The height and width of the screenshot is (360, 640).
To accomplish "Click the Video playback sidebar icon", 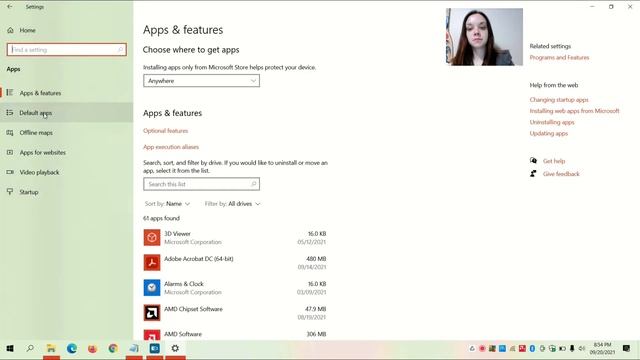I will [10, 172].
